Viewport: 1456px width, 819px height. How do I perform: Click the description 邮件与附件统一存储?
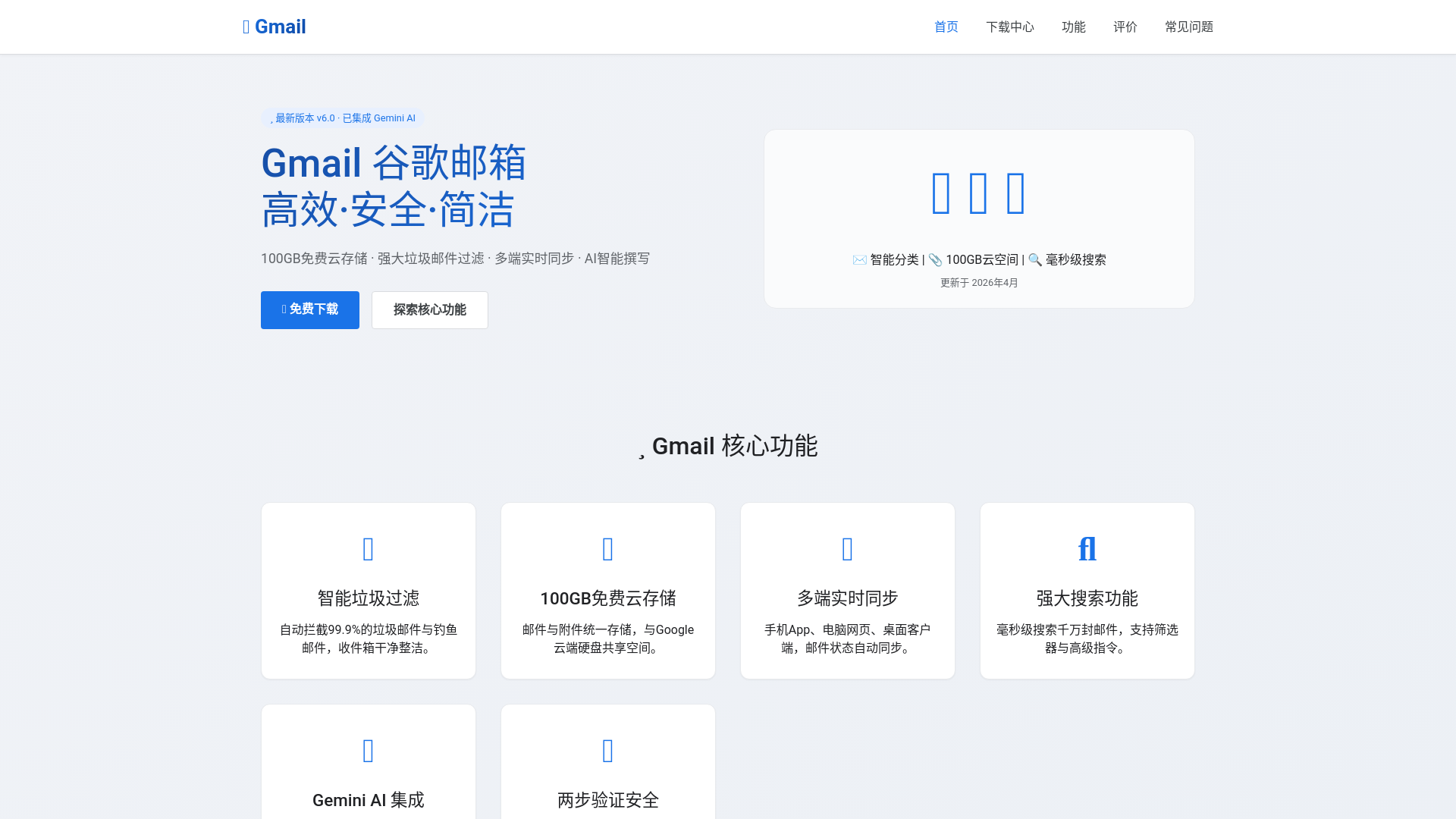pyautogui.click(x=608, y=639)
